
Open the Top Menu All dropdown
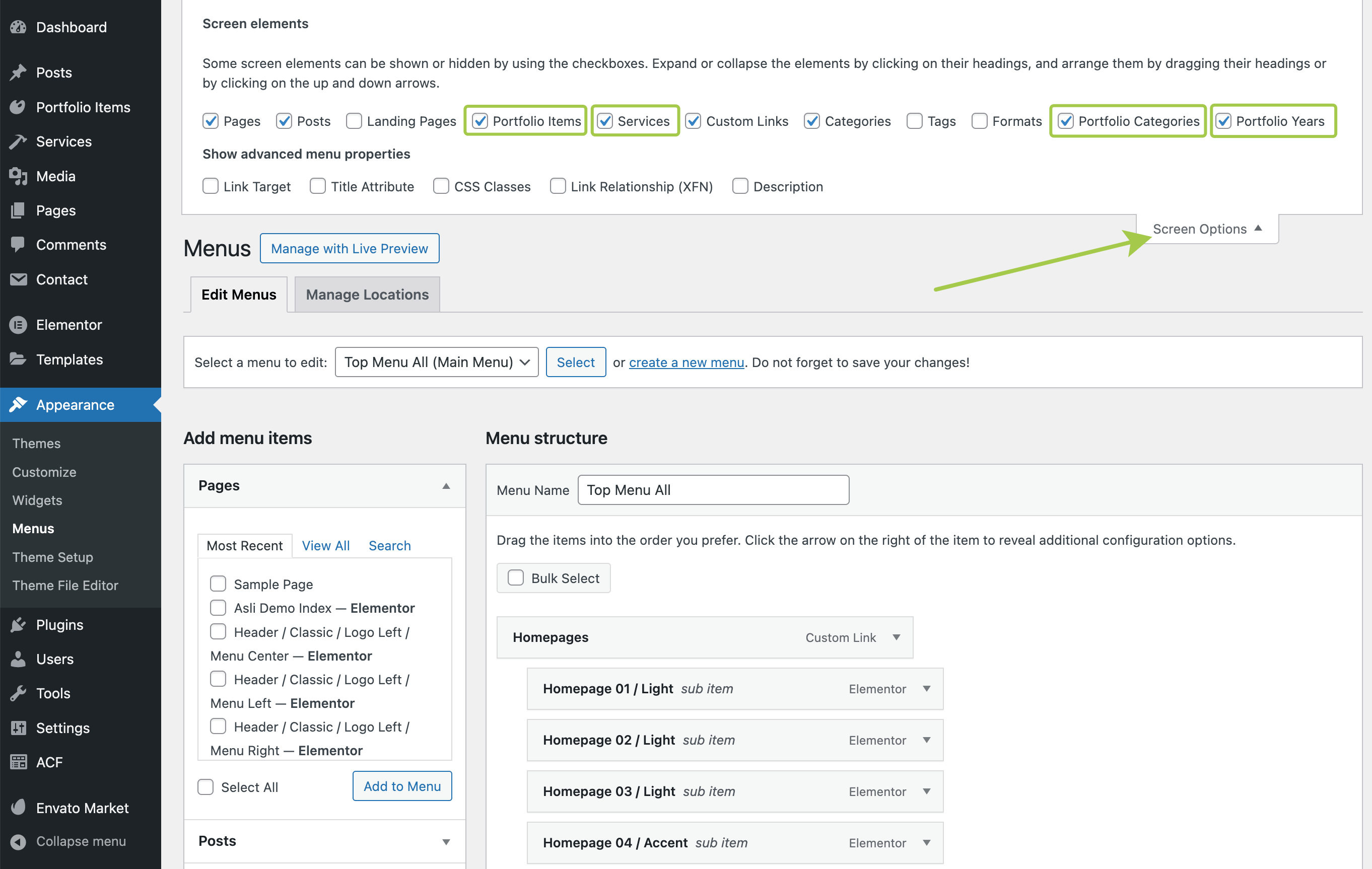437,362
